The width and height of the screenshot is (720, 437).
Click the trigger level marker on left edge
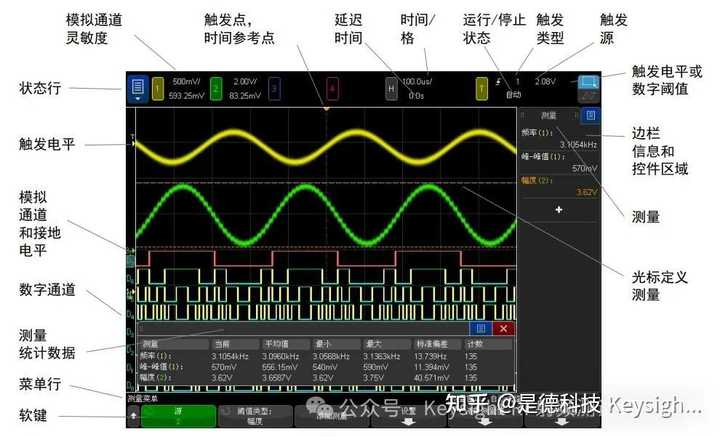pyautogui.click(x=134, y=143)
